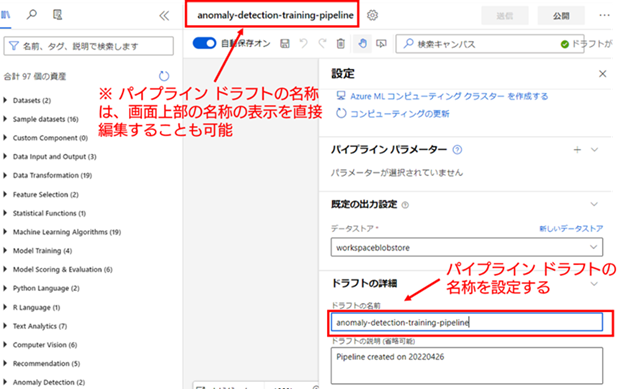The image size is (634, 389).
Task: Click the Publish button
Action: click(x=561, y=16)
